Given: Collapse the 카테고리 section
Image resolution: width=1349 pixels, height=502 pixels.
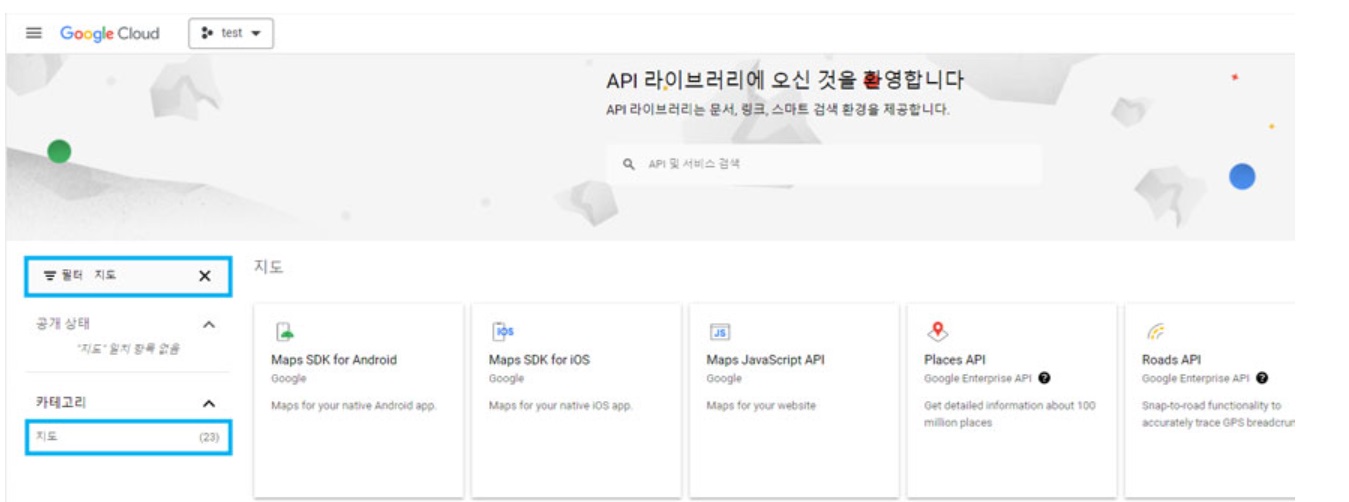Looking at the screenshot, I should click(209, 403).
